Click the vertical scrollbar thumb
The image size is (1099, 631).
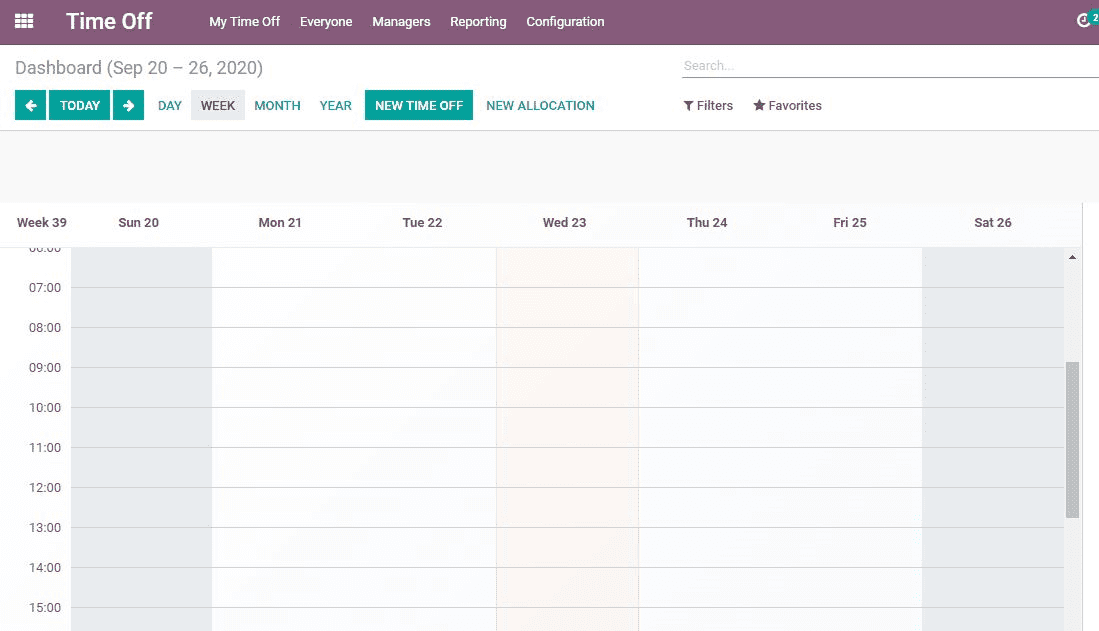(x=1072, y=440)
